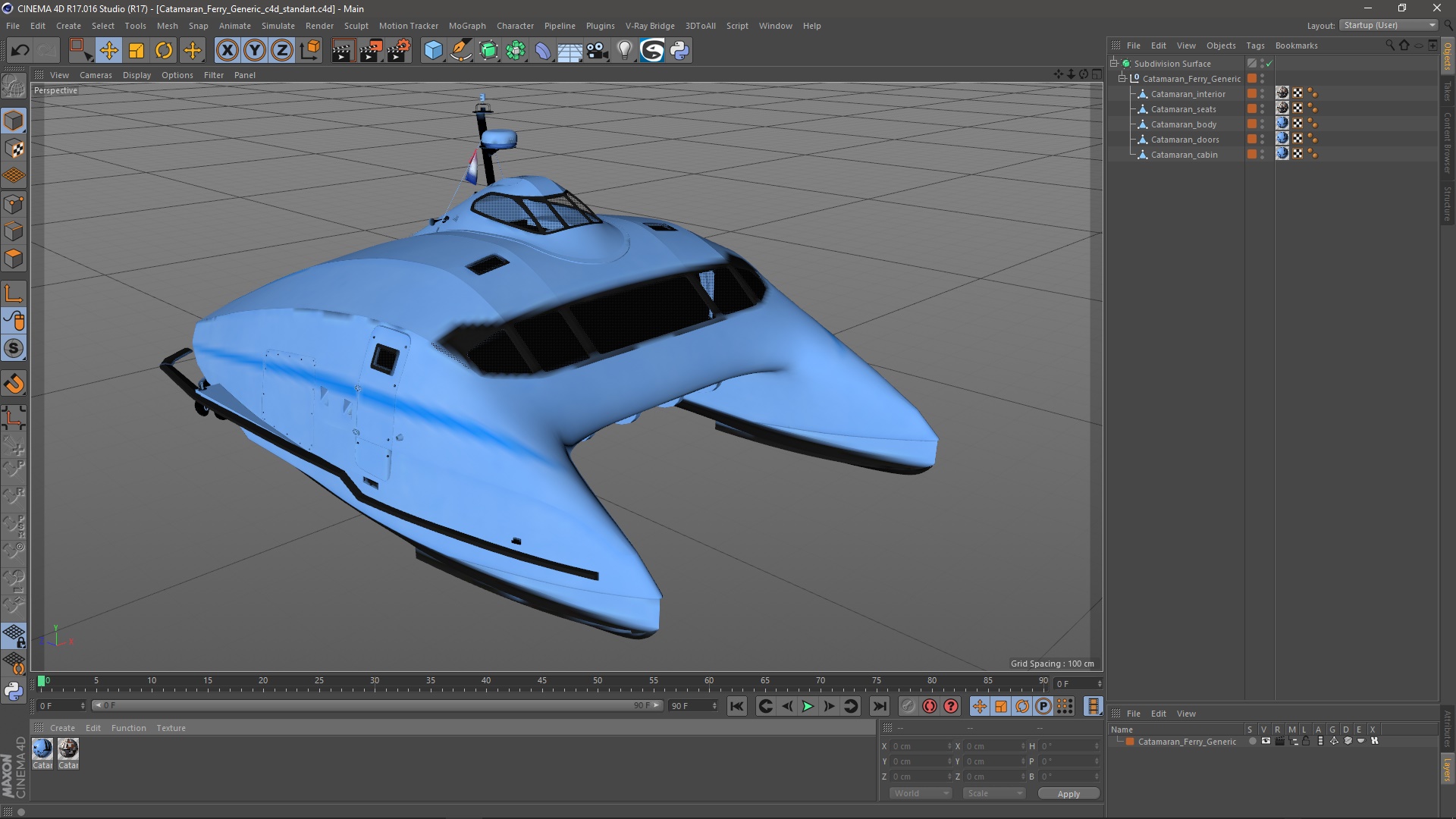The image size is (1456, 819).
Task: Open the MoGraph array icon
Action: click(516, 51)
